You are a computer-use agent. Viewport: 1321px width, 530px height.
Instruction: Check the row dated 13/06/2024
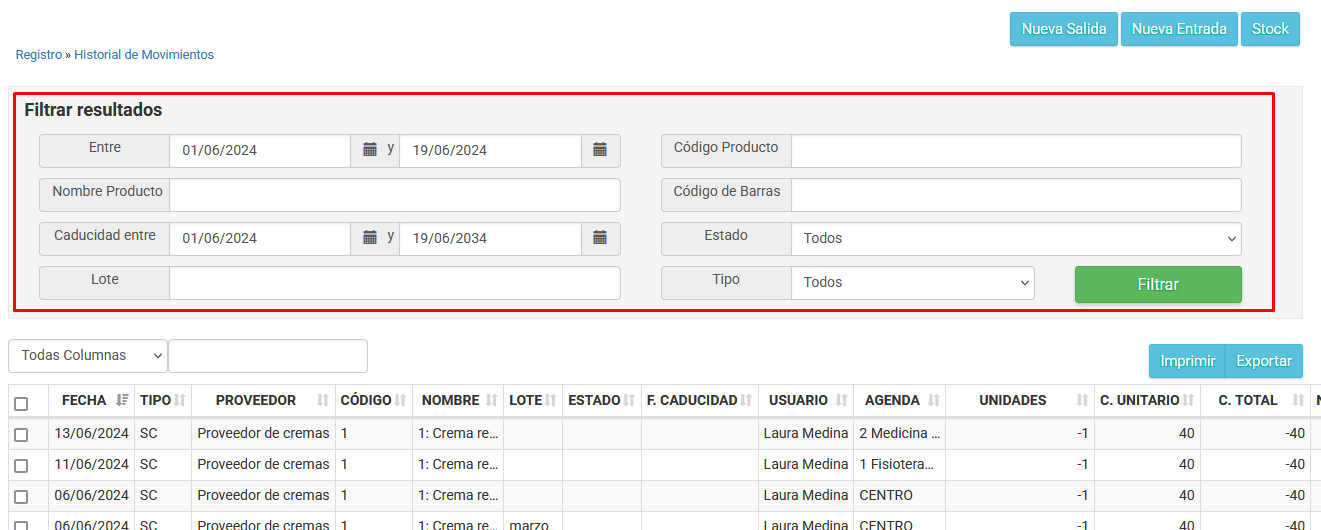(x=21, y=435)
